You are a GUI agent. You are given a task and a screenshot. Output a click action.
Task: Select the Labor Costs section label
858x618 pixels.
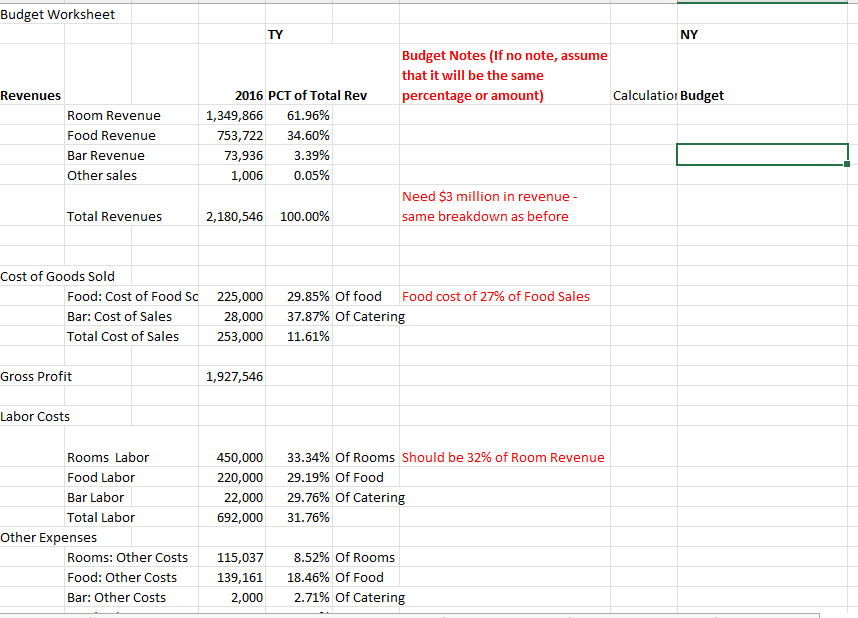click(35, 416)
